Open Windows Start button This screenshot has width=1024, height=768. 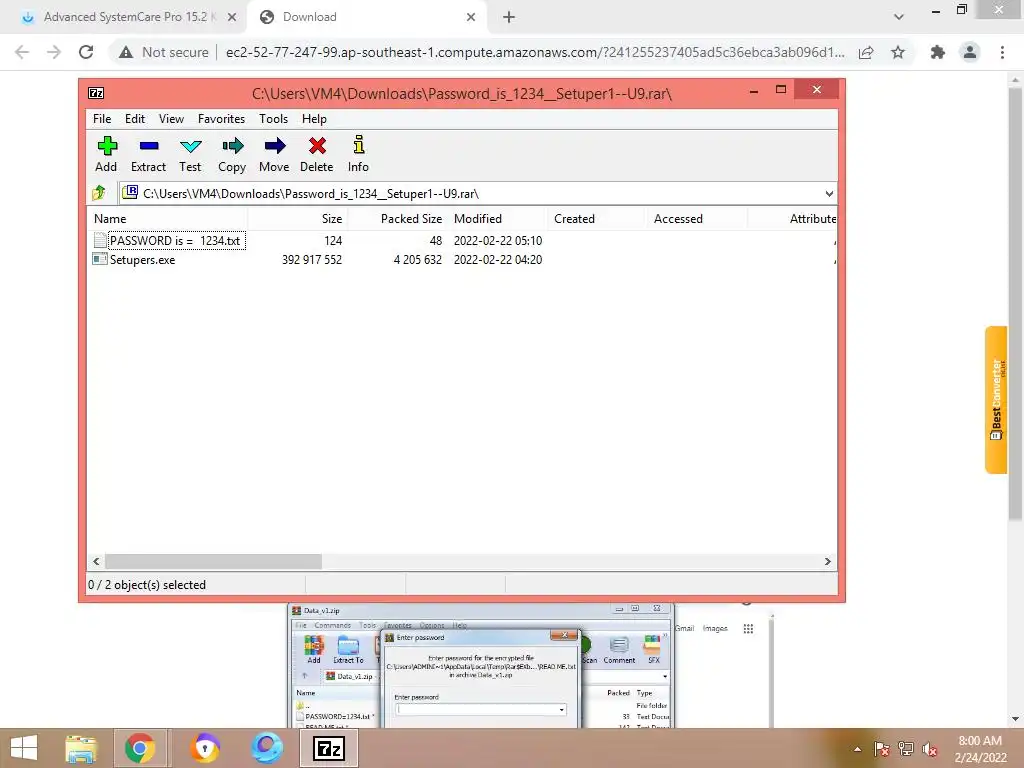24,748
